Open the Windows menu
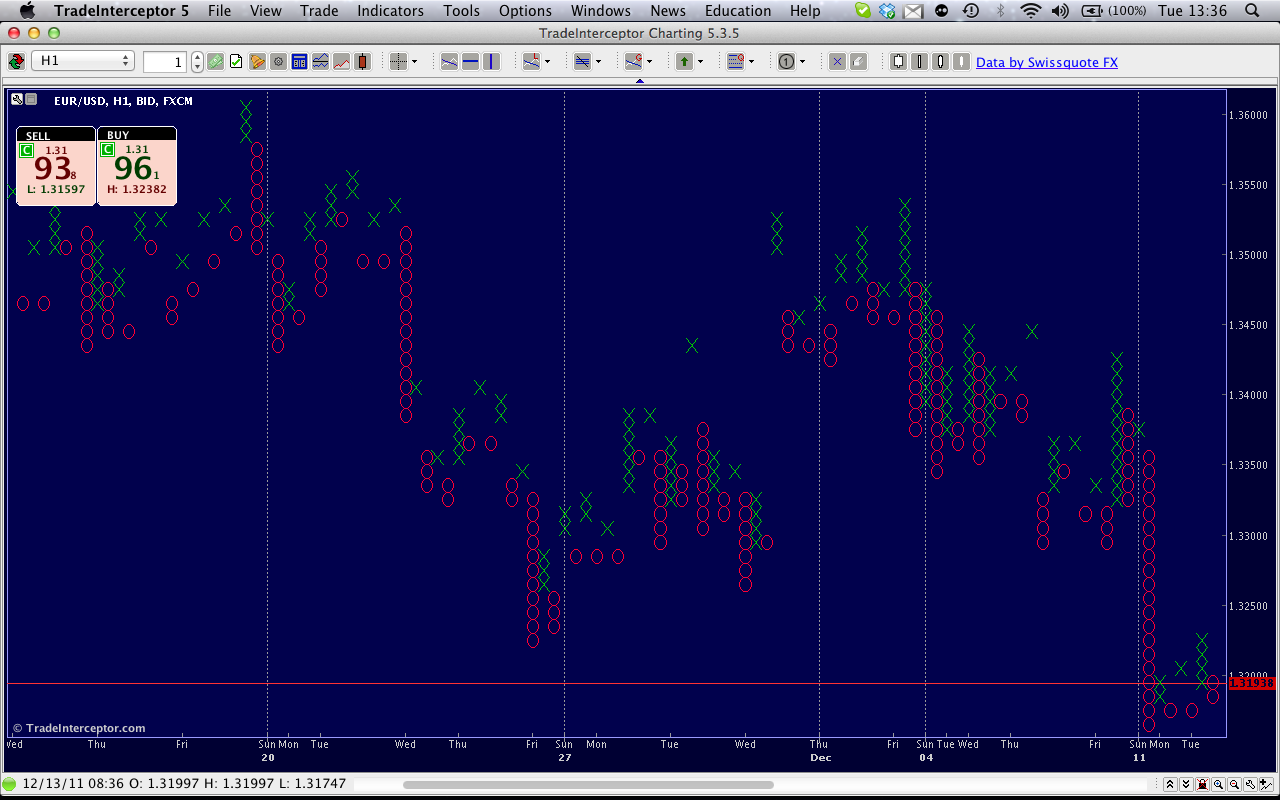This screenshot has height=800, width=1280. click(601, 11)
